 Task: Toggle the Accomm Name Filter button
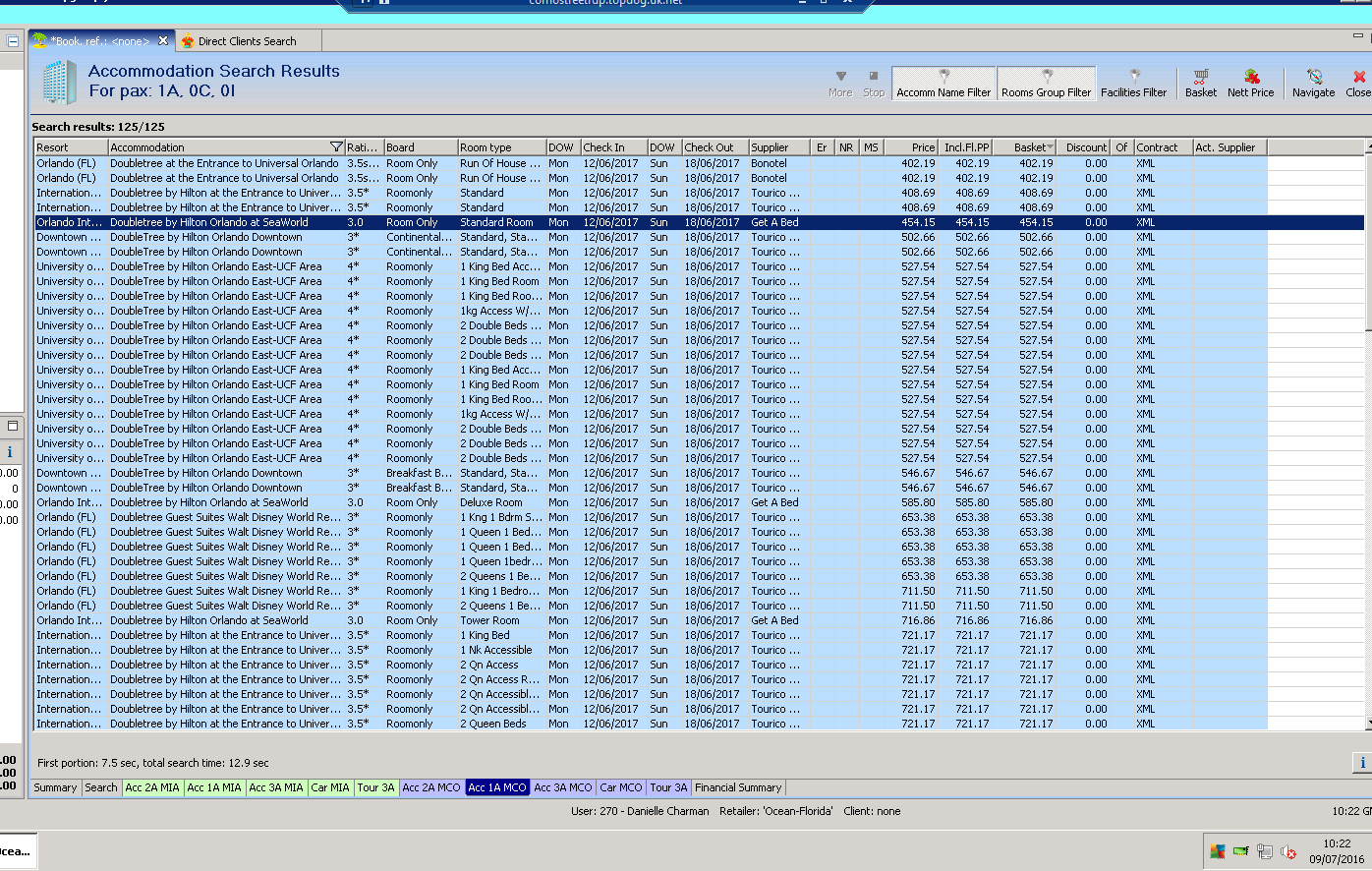pyautogui.click(x=943, y=83)
